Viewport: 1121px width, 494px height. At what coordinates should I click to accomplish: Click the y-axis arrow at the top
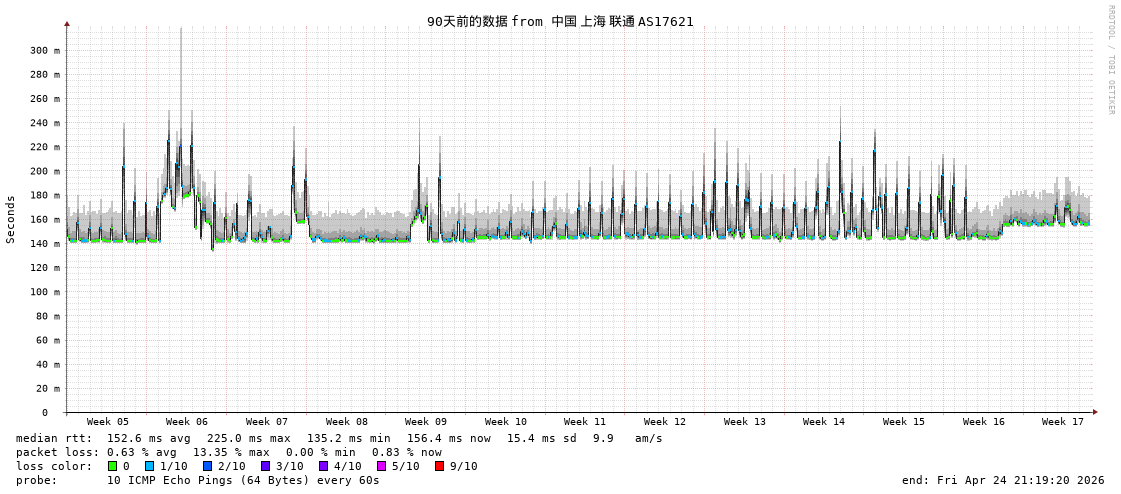67,23
